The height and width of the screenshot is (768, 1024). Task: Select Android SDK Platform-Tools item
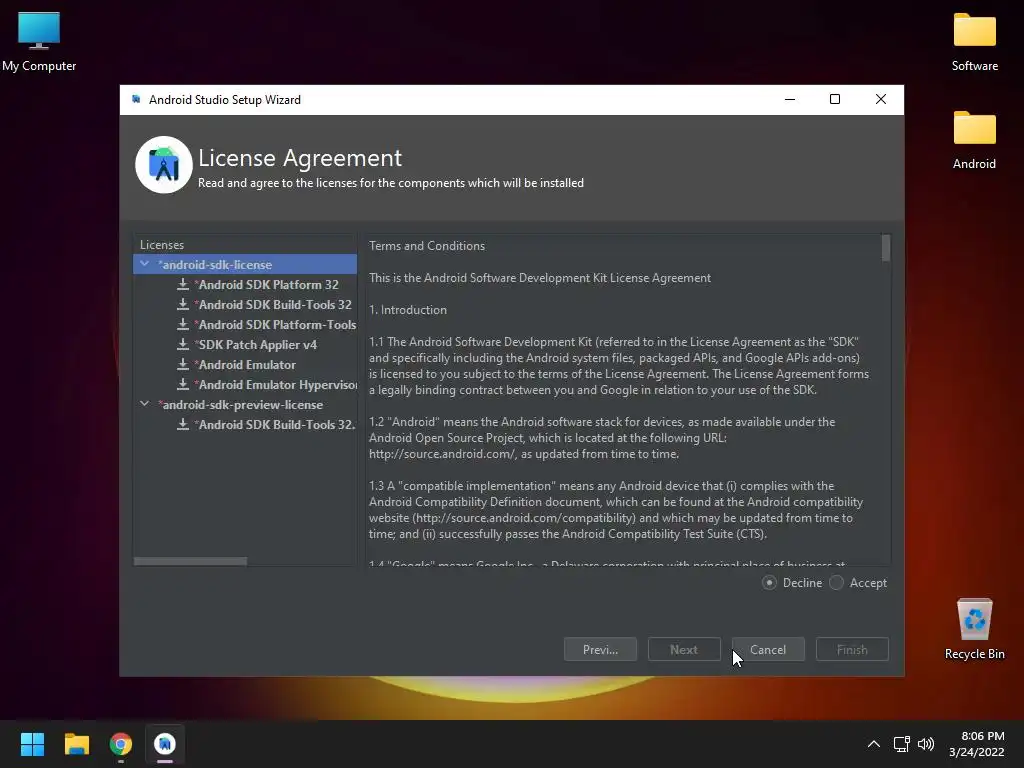275,325
